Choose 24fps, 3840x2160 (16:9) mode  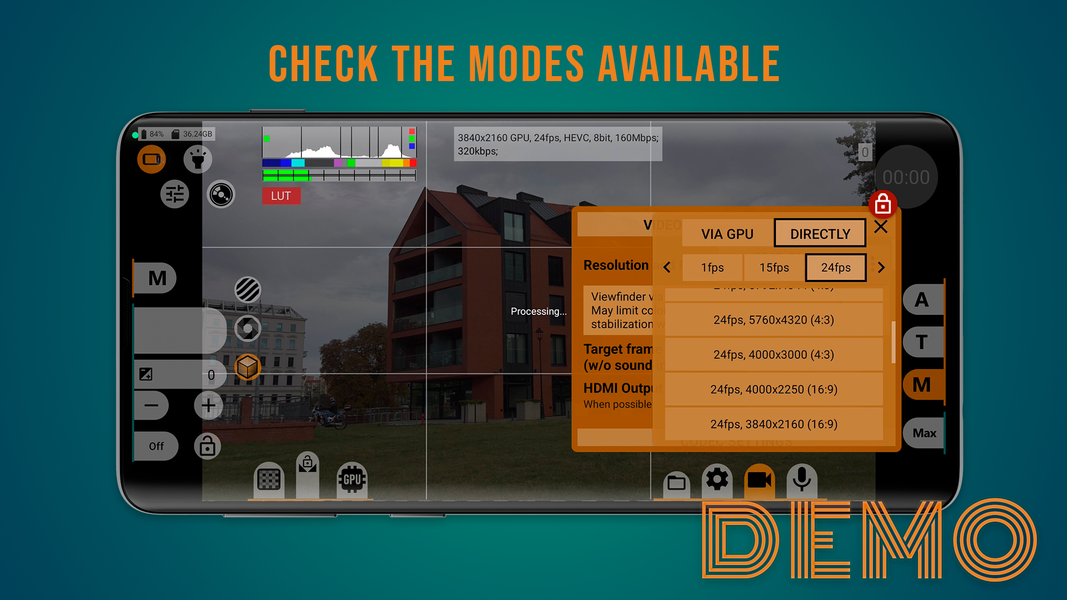[774, 424]
